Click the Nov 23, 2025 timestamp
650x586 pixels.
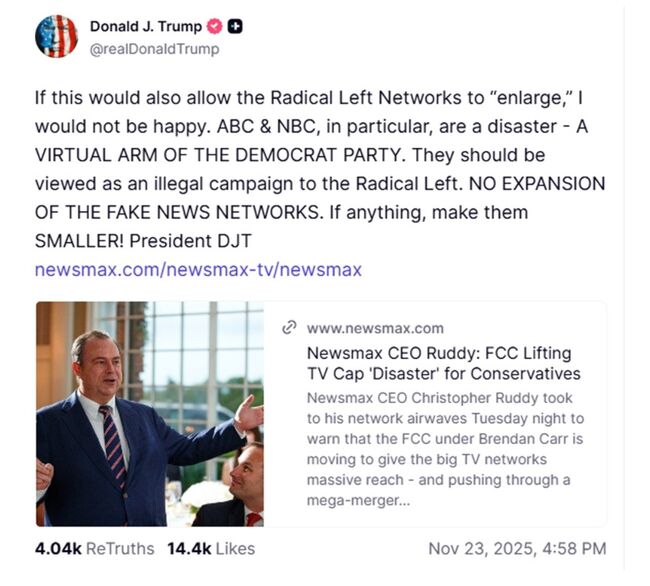[517, 548]
